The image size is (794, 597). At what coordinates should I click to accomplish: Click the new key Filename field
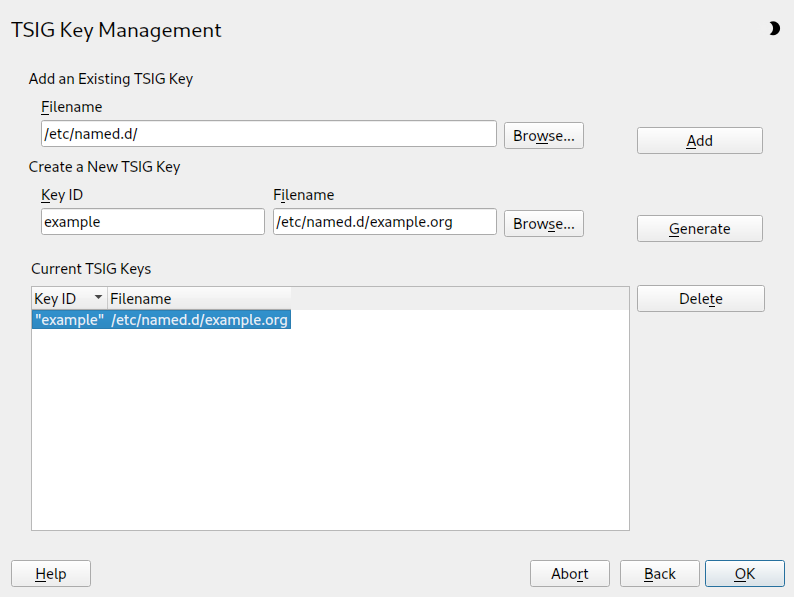pyautogui.click(x=384, y=222)
